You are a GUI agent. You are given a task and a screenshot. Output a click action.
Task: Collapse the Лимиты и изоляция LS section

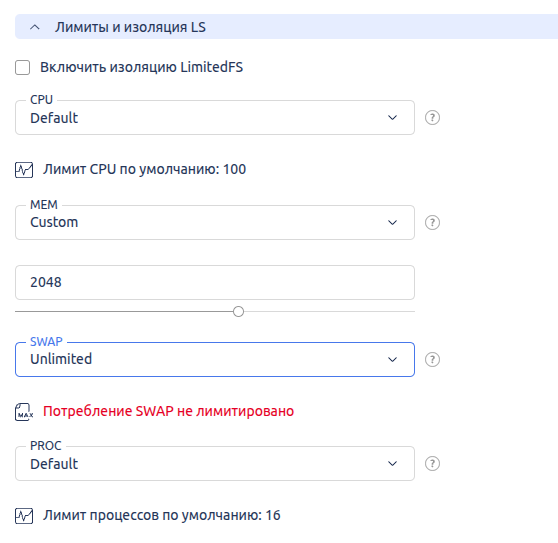286,27
